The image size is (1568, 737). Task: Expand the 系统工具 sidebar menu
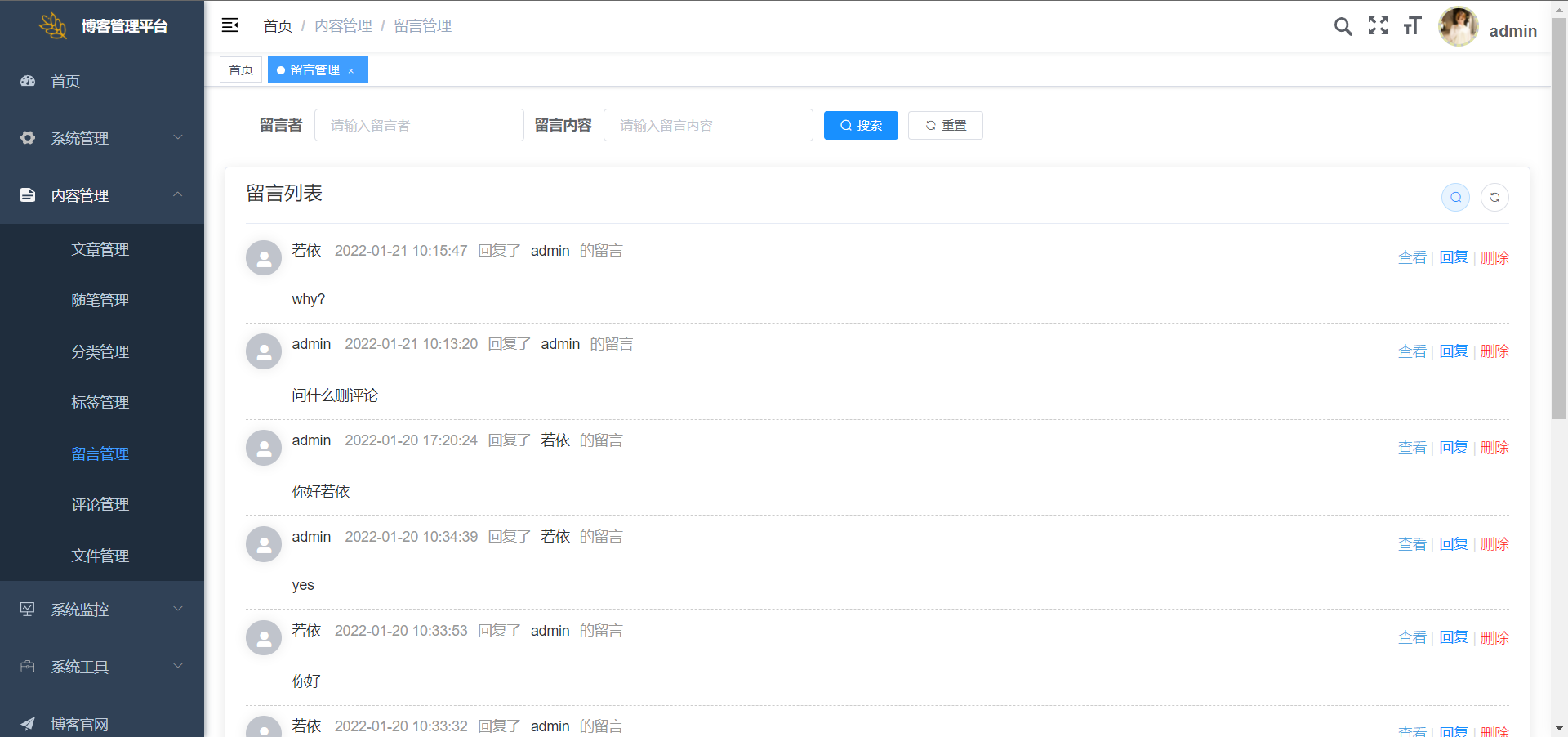102,667
